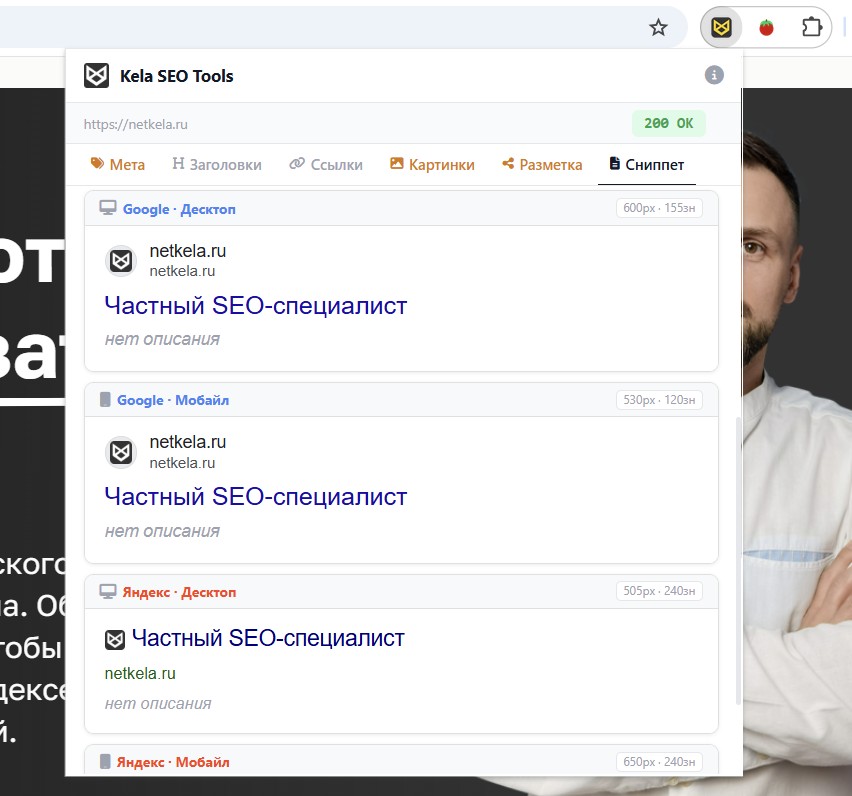
Task: Click the phone icon by Google · Мобайл
Action: coord(105,399)
